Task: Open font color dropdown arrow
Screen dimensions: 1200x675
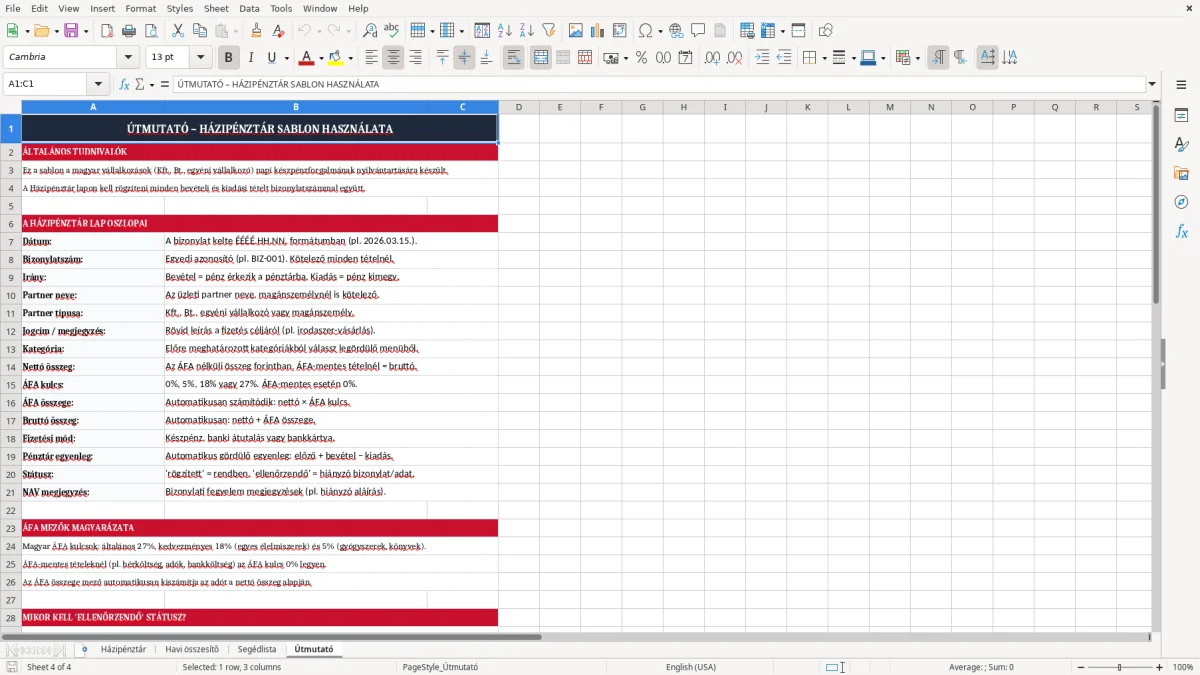Action: 321,58
